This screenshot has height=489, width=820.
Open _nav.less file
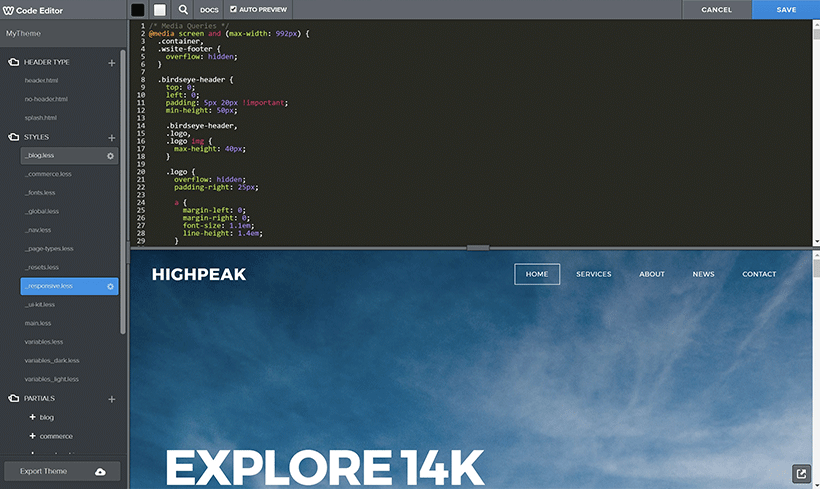click(38, 230)
